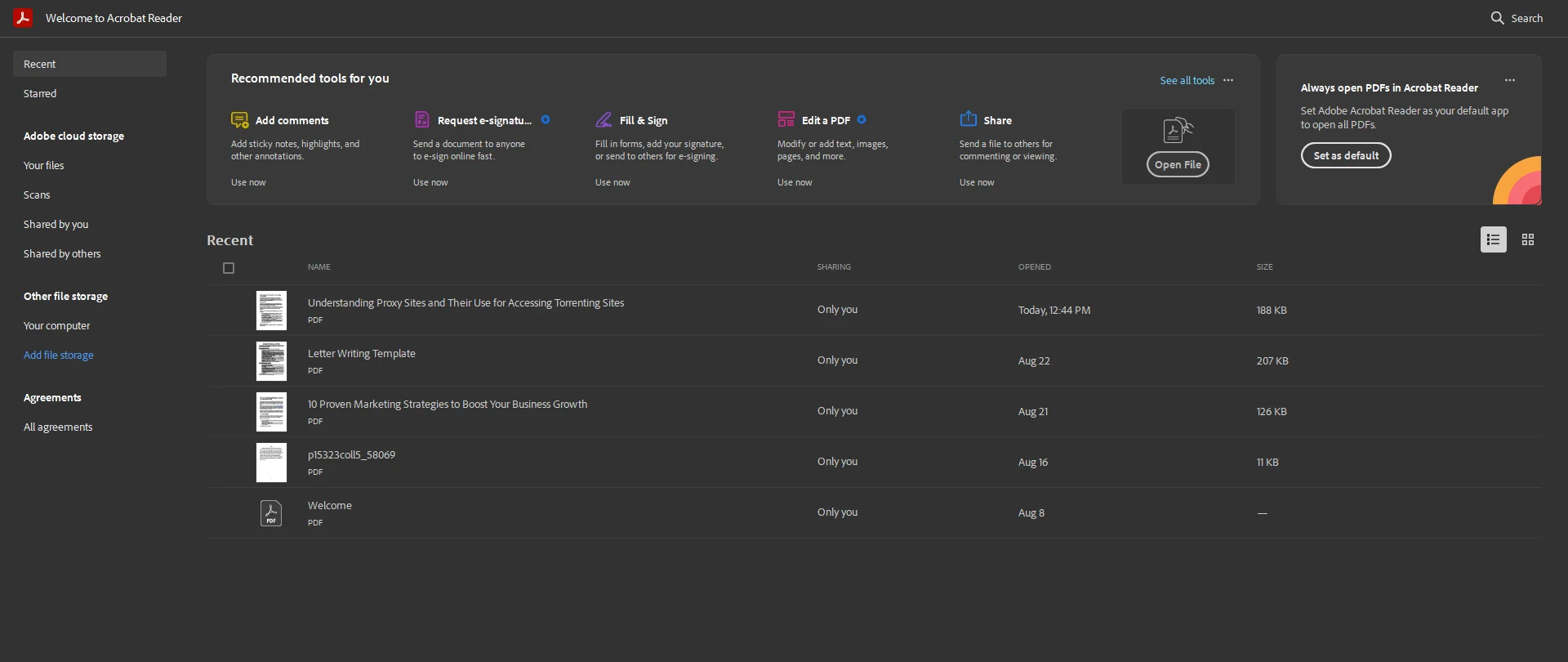Sort by the SHARING column header
The height and width of the screenshot is (662, 1568).
pos(834,267)
